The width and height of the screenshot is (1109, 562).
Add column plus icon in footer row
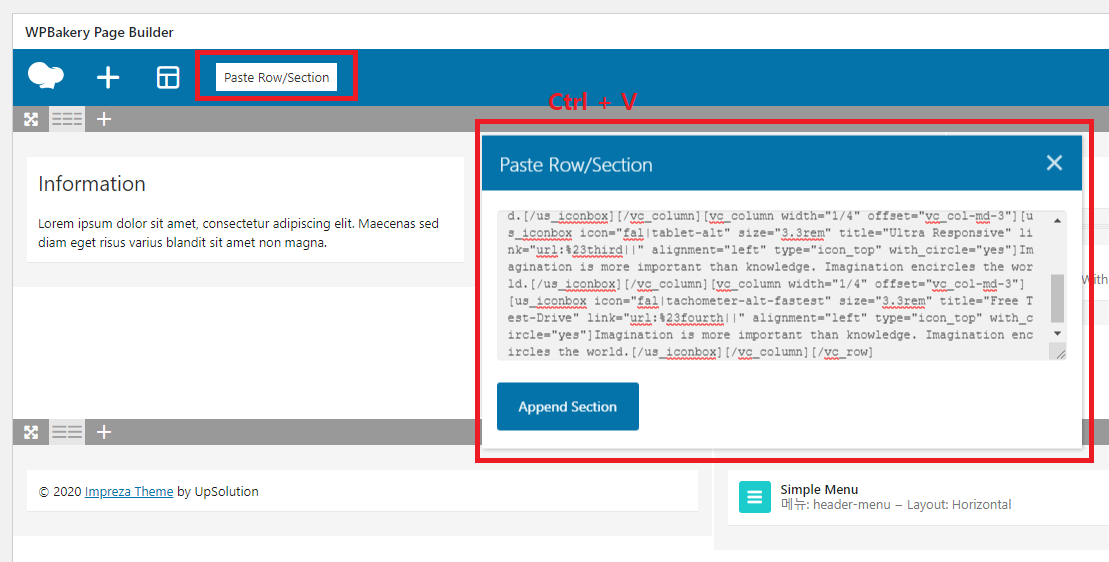(x=104, y=432)
